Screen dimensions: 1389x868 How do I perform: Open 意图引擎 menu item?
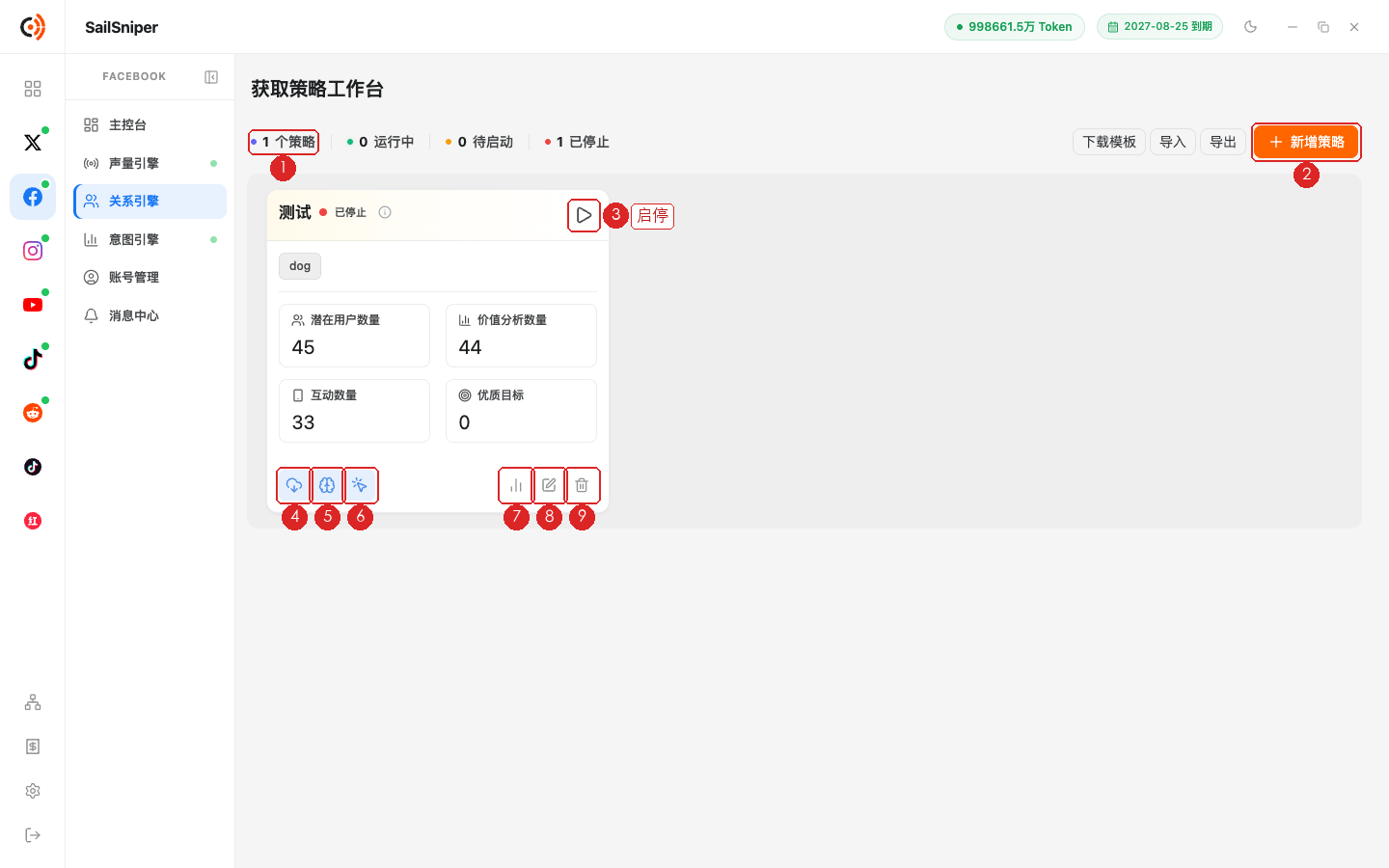(x=150, y=239)
